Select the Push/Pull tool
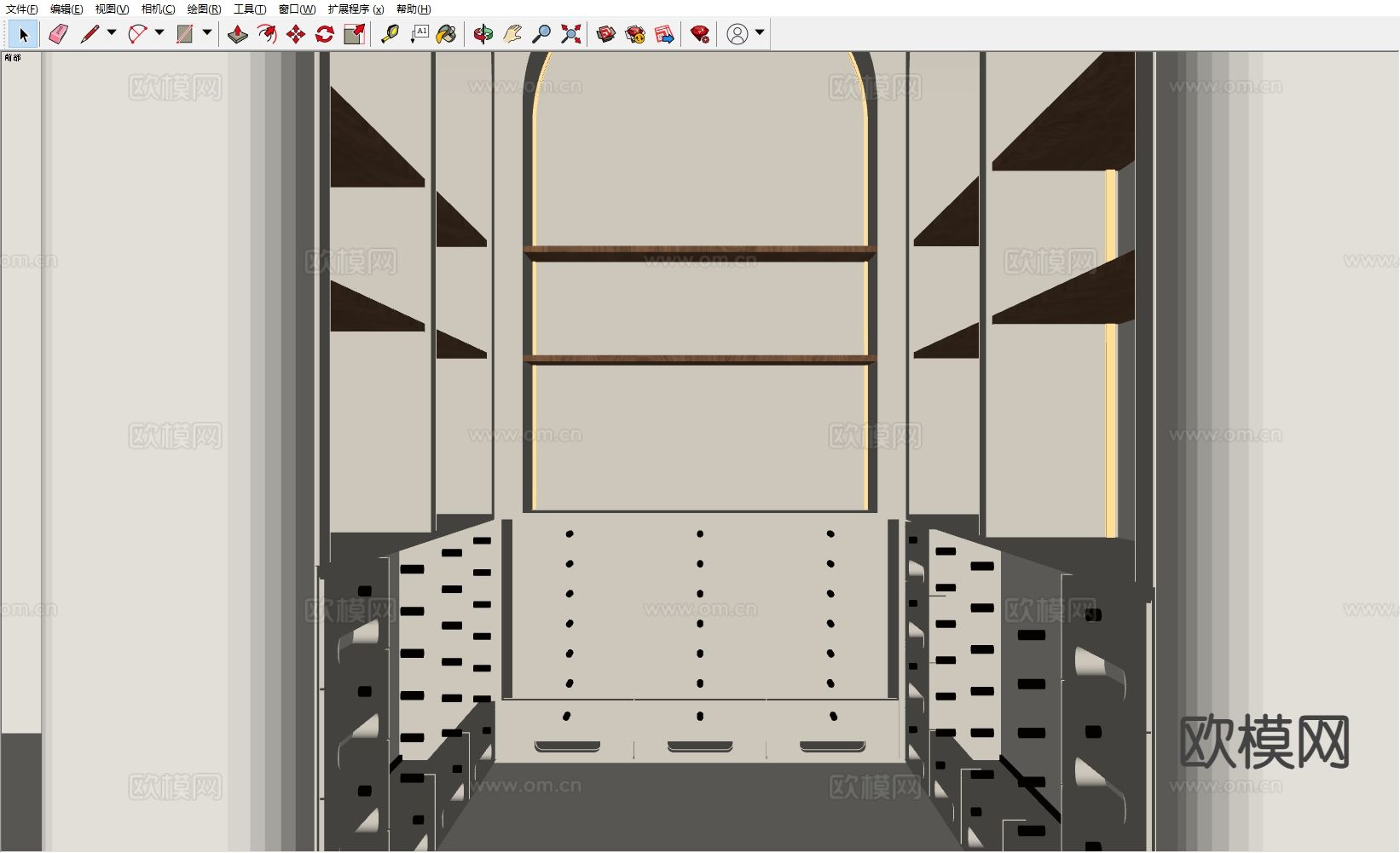 click(238, 34)
